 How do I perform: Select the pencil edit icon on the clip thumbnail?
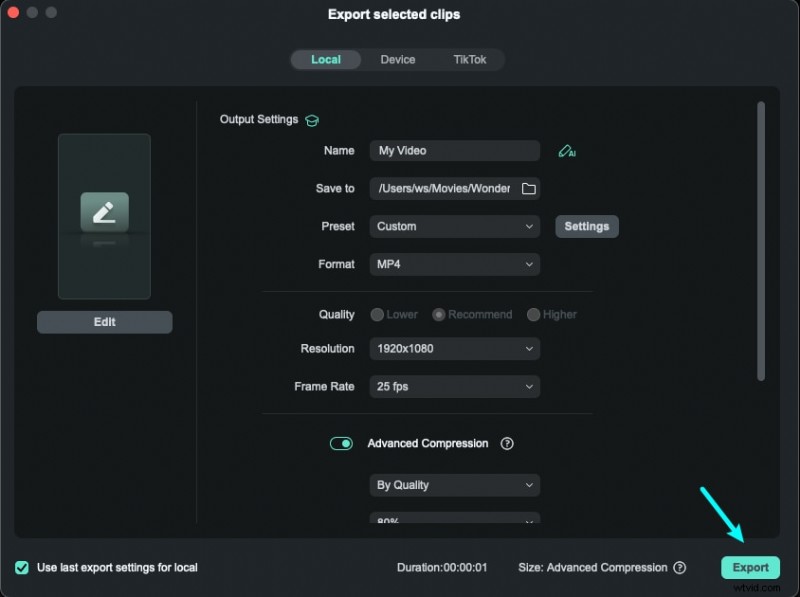[x=104, y=213]
